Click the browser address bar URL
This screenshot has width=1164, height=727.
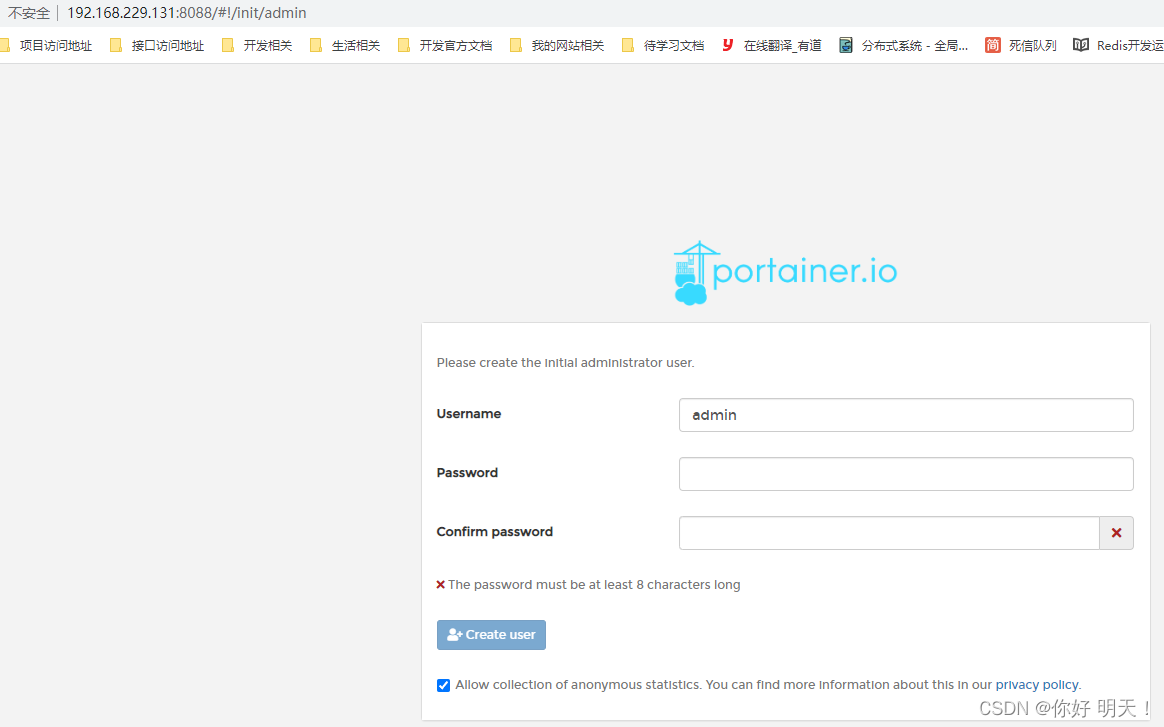tap(186, 13)
